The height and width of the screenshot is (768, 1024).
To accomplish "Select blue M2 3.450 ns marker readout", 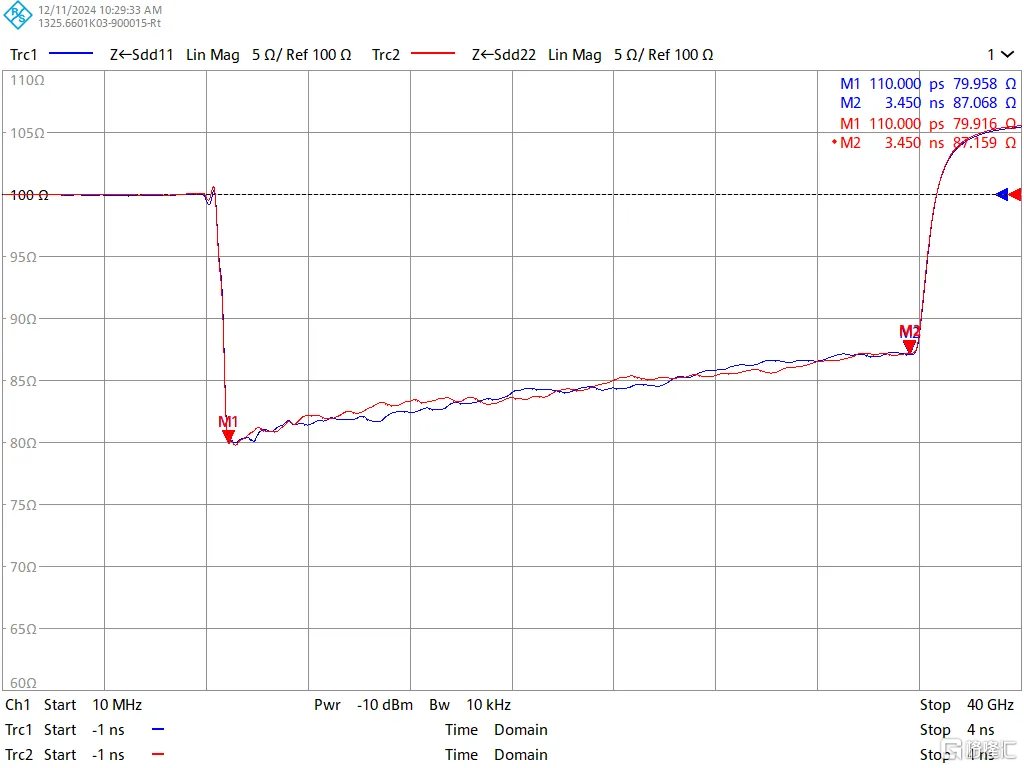I will (927, 103).
